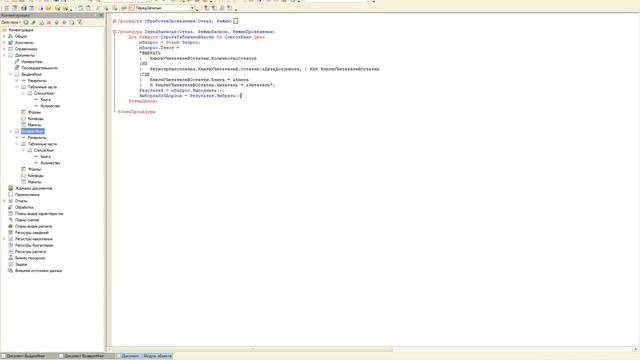
Task: Select Макеты under ВыдачаКниг
Action: tap(34, 125)
